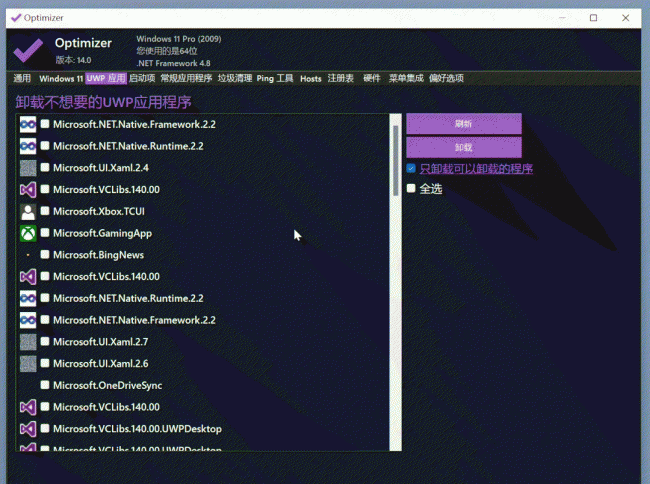The height and width of the screenshot is (484, 650).
Task: Click the Microsoft.Xbox.TCUI entry name
Action: [99, 211]
